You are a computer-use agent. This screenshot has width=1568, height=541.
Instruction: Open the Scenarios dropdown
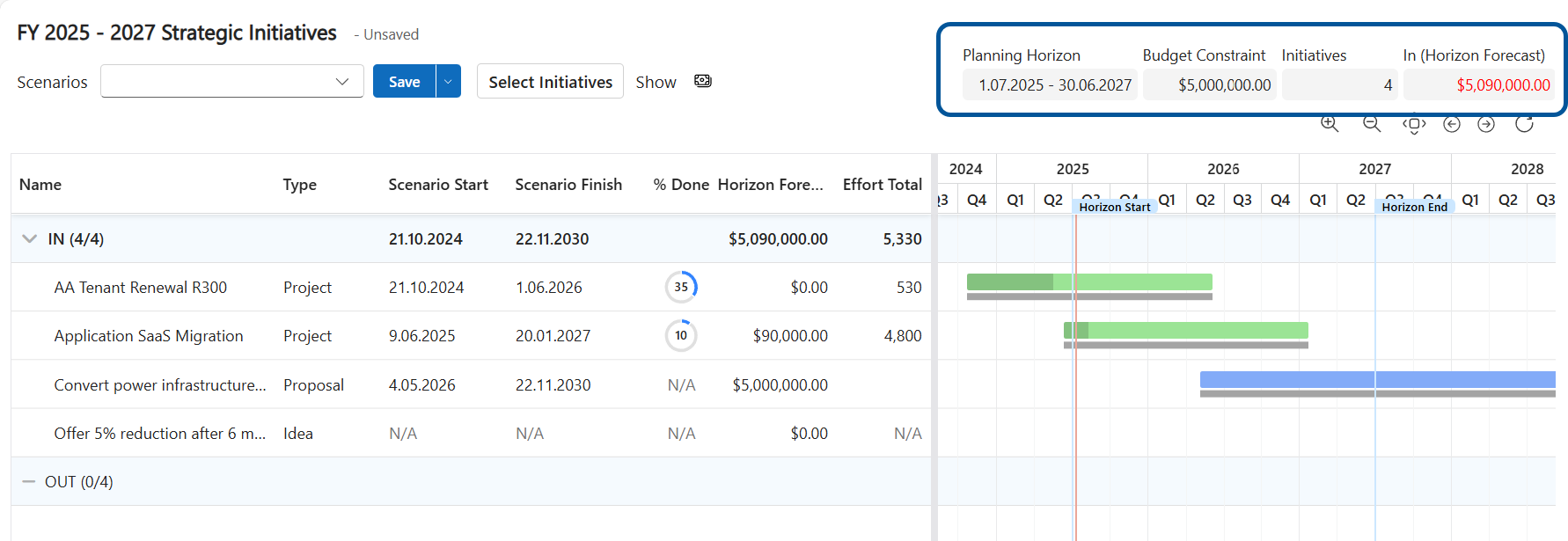point(232,81)
